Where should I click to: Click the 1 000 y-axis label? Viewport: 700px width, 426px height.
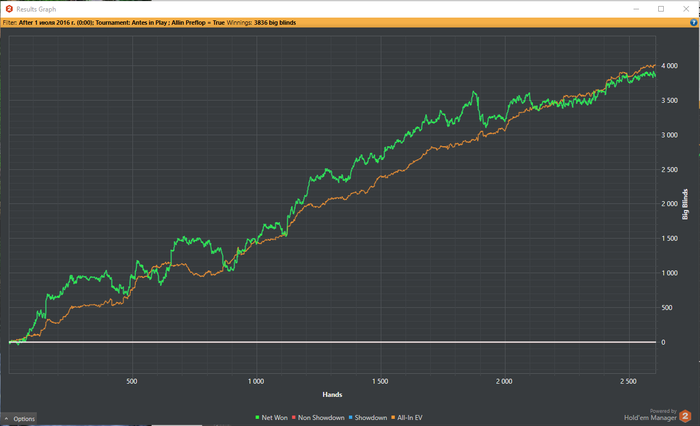[669, 273]
